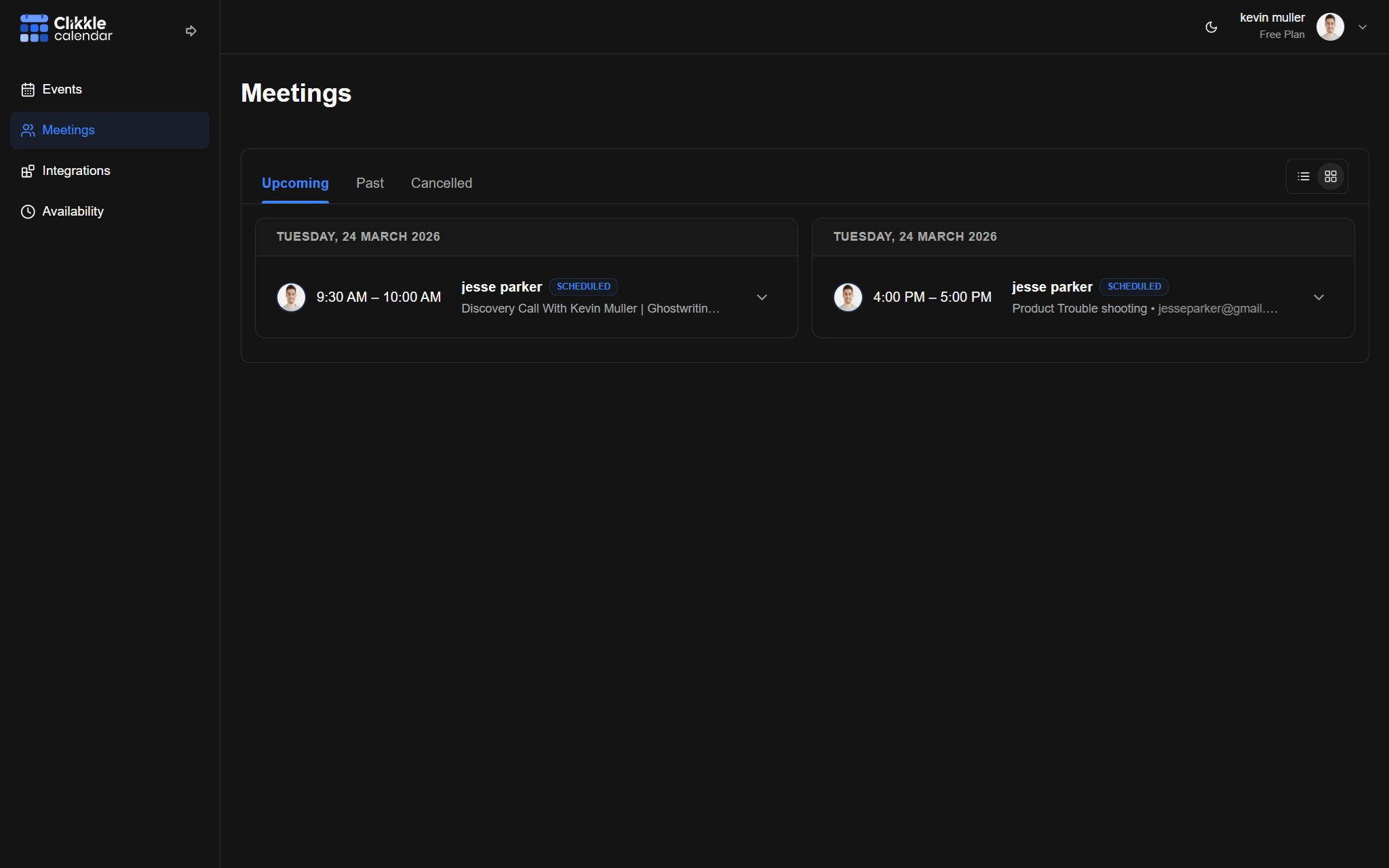Screen dimensions: 1389x868
Task: Switch to the Cancelled tab
Action: [x=441, y=183]
